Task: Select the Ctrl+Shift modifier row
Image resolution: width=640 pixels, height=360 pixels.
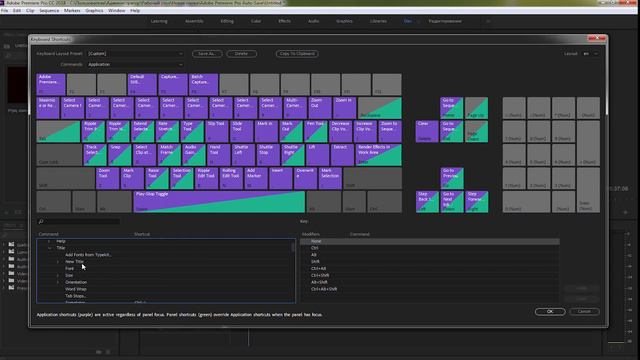Action: (x=430, y=276)
